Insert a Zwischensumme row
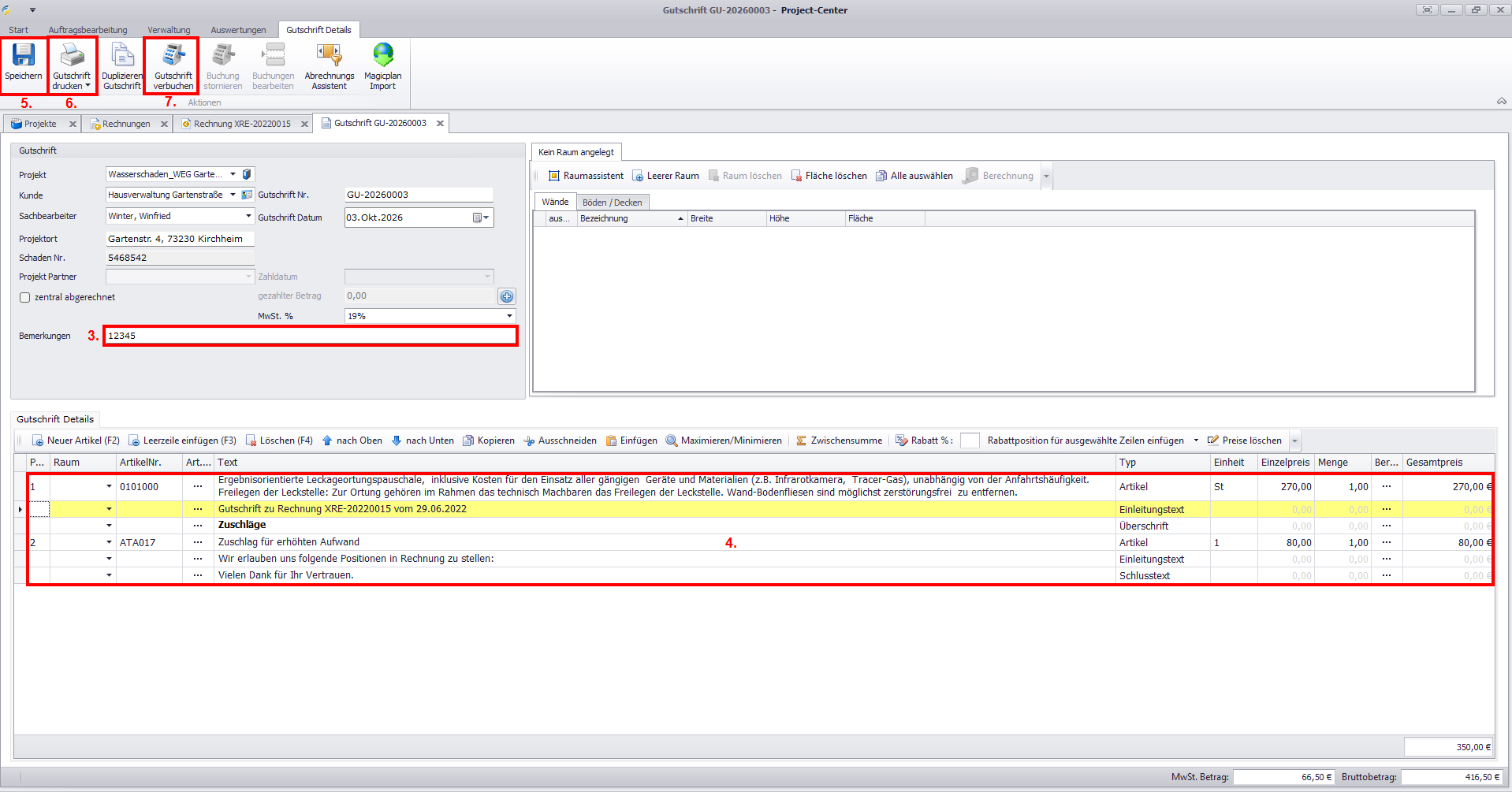This screenshot has height=792, width=1512. click(x=839, y=441)
